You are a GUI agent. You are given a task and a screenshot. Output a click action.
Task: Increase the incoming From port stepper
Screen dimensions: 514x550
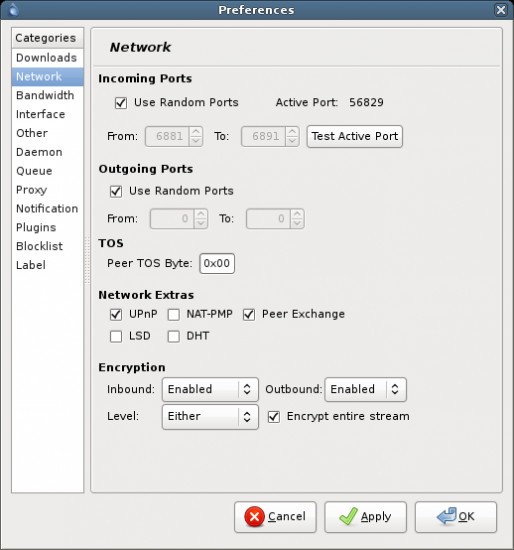point(196,132)
